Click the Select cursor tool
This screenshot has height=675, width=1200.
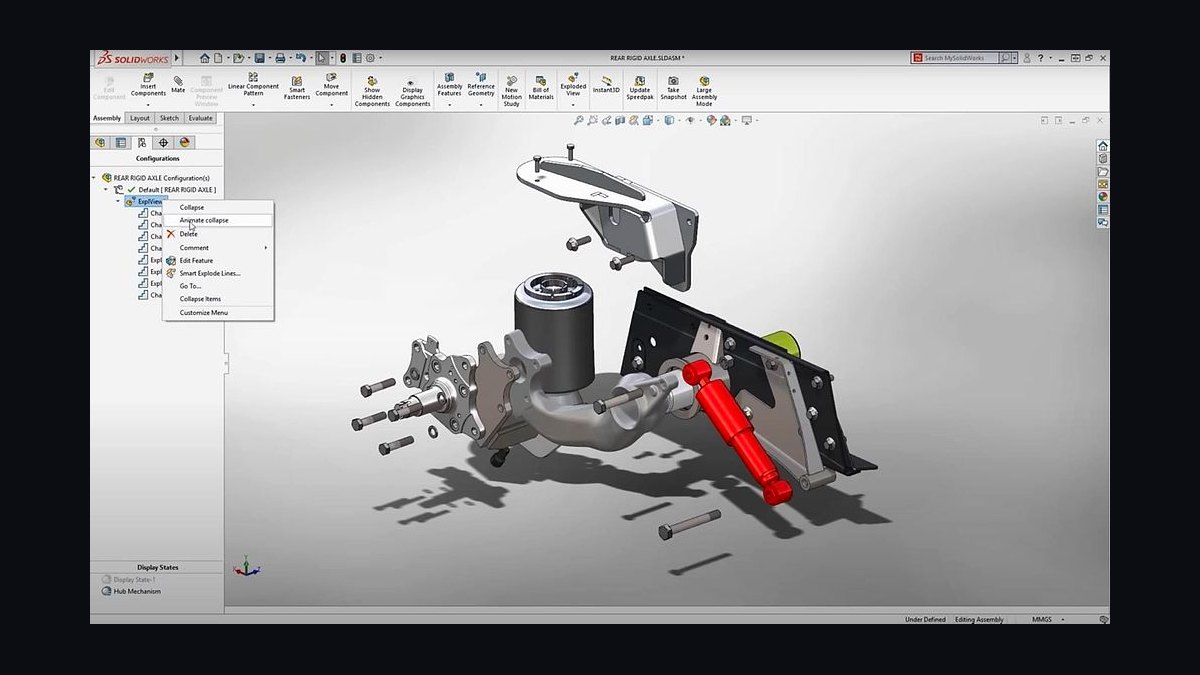[322, 58]
